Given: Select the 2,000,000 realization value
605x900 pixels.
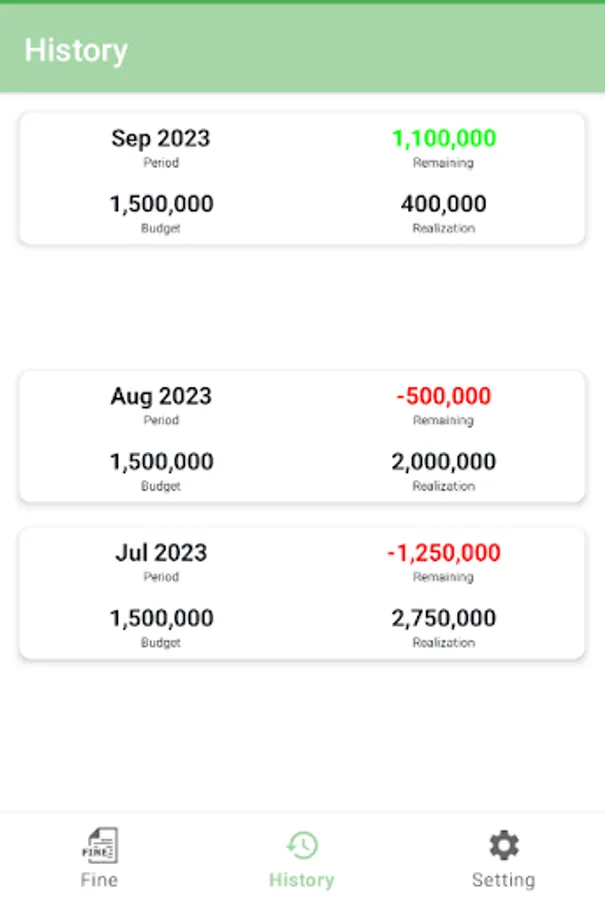Looking at the screenshot, I should click(x=443, y=462).
